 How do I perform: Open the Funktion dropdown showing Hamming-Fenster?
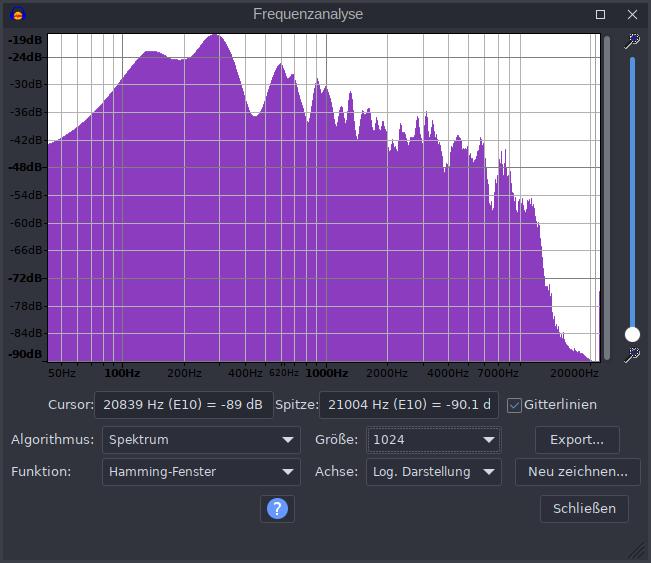click(x=201, y=472)
